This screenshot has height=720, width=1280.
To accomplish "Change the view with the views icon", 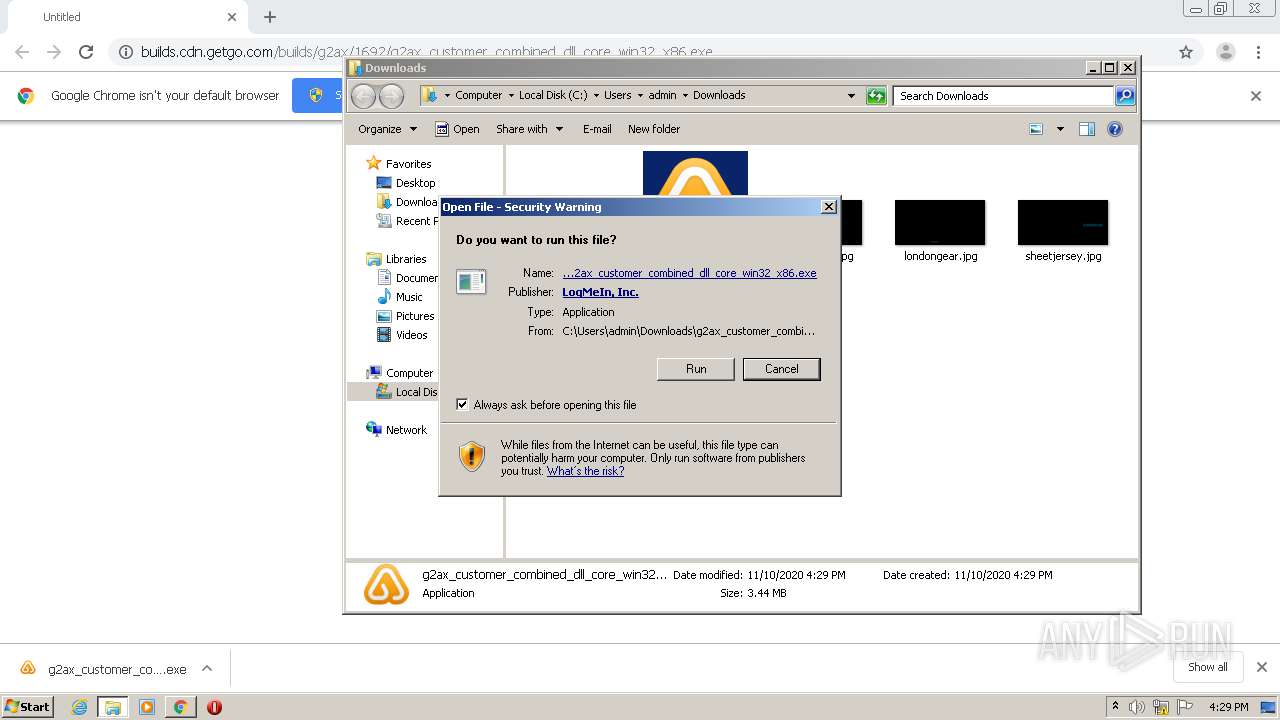I will pos(1036,129).
